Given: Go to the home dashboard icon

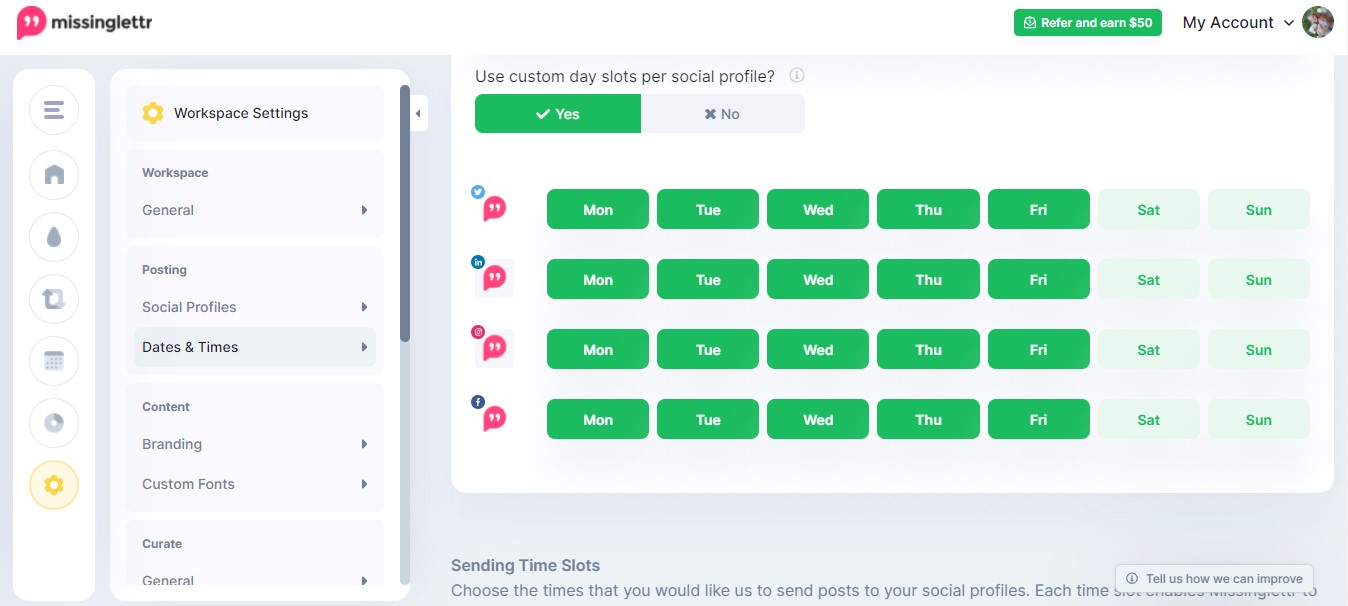Looking at the screenshot, I should (x=54, y=175).
